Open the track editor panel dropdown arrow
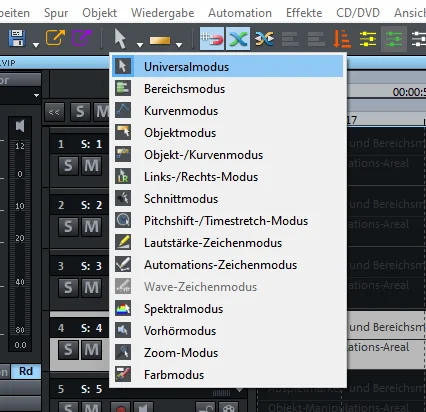This screenshot has height=412, width=426. tap(36, 95)
